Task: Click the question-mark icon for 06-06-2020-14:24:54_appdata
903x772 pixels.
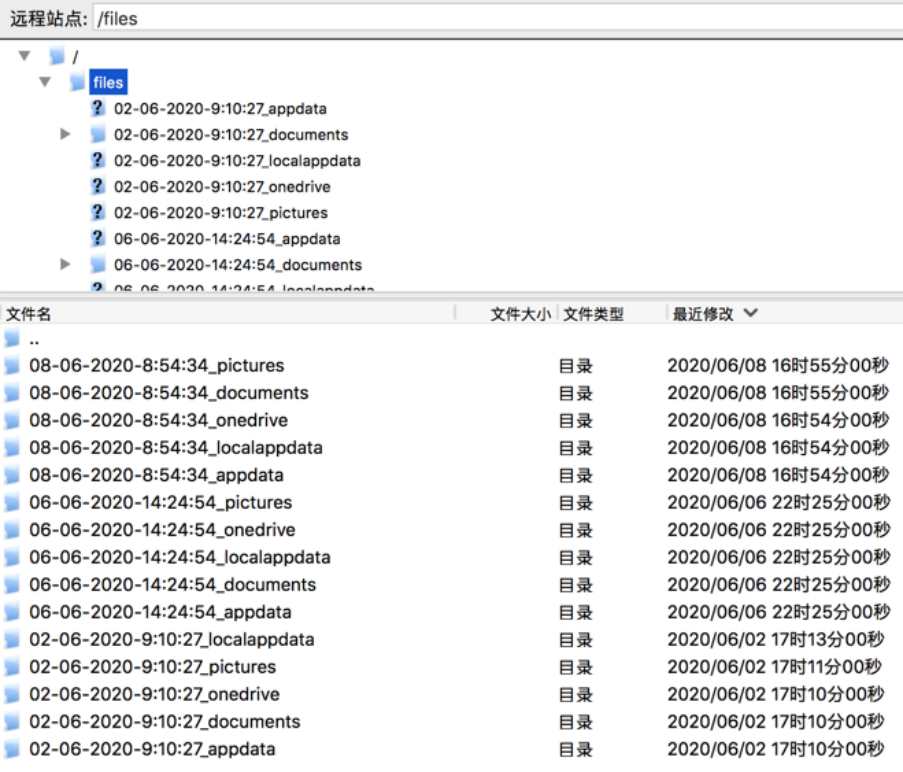Action: (x=97, y=238)
